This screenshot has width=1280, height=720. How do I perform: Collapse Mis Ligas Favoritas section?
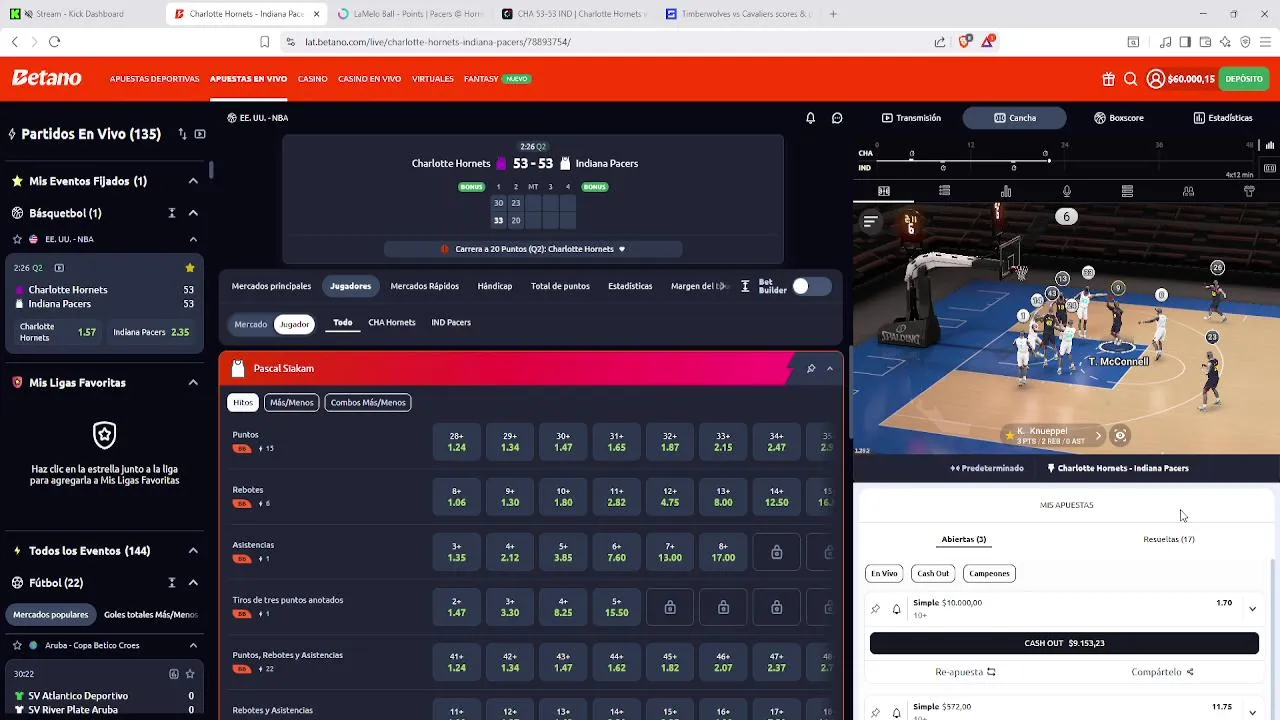pyautogui.click(x=193, y=383)
